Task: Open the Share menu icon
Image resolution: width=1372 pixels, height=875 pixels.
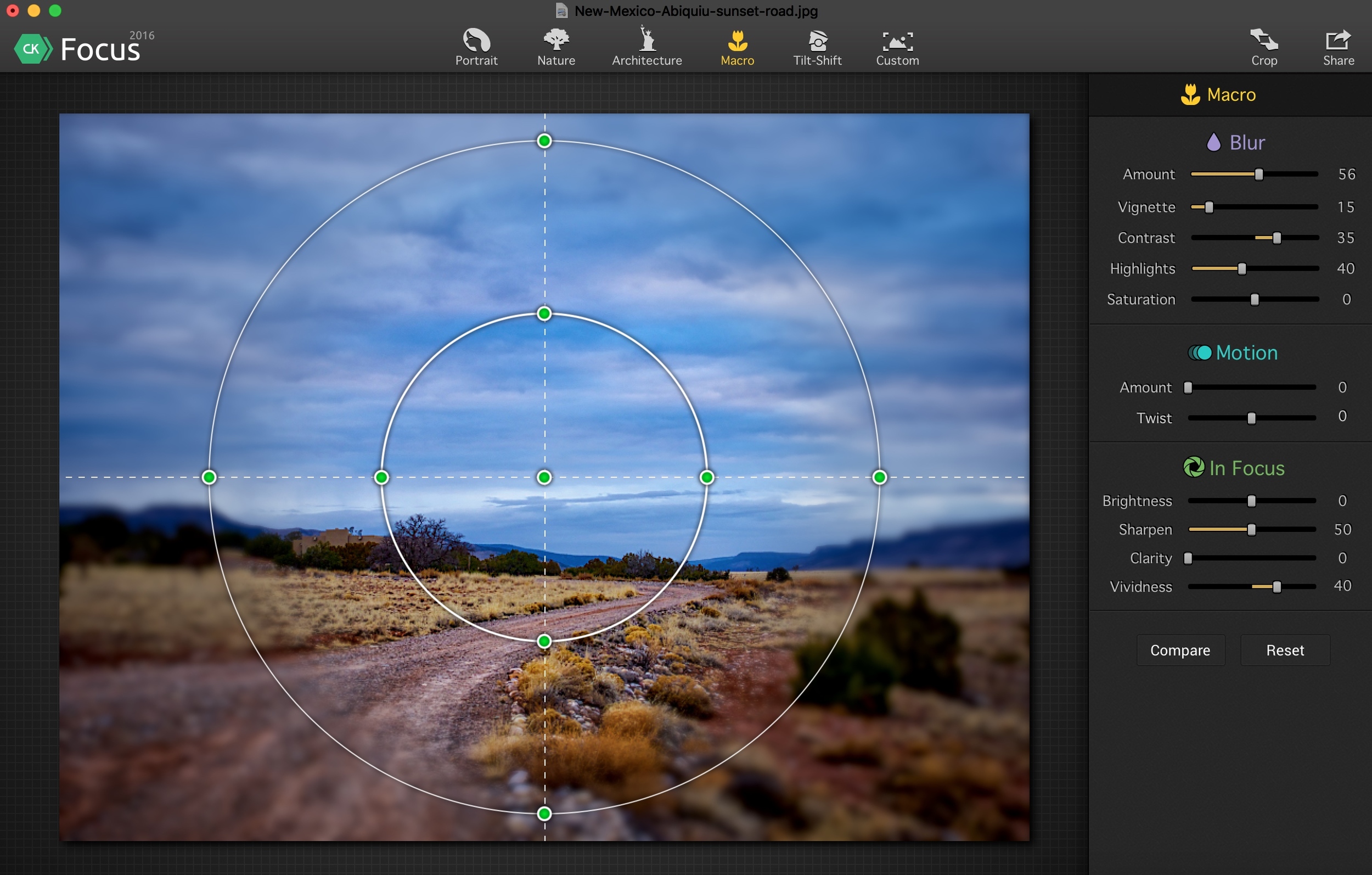Action: click(1338, 40)
